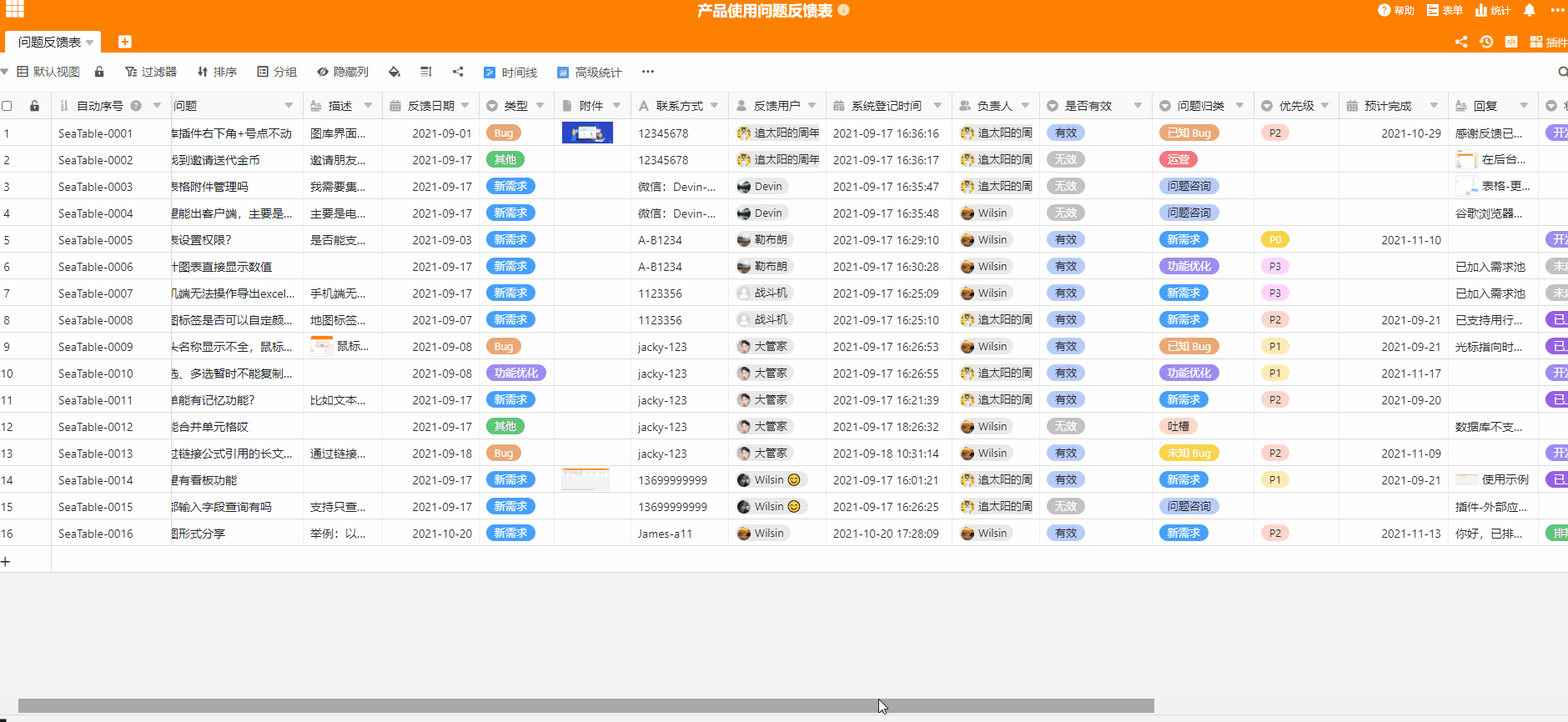The image size is (1568, 722).
Task: Click the horizontal scrollbar at the bottom
Action: click(x=586, y=706)
